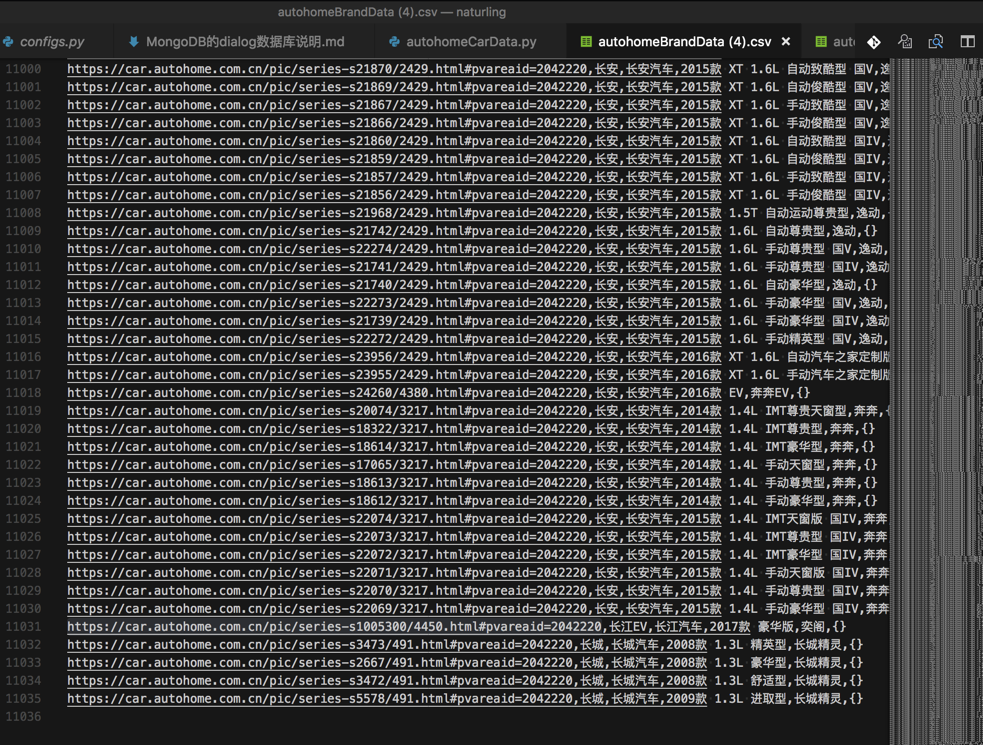Screen dimensions: 983x745
Task: Click the text '1.4L 手动尊贵型,奔奔,{}' on line 11023
Action: (802, 483)
